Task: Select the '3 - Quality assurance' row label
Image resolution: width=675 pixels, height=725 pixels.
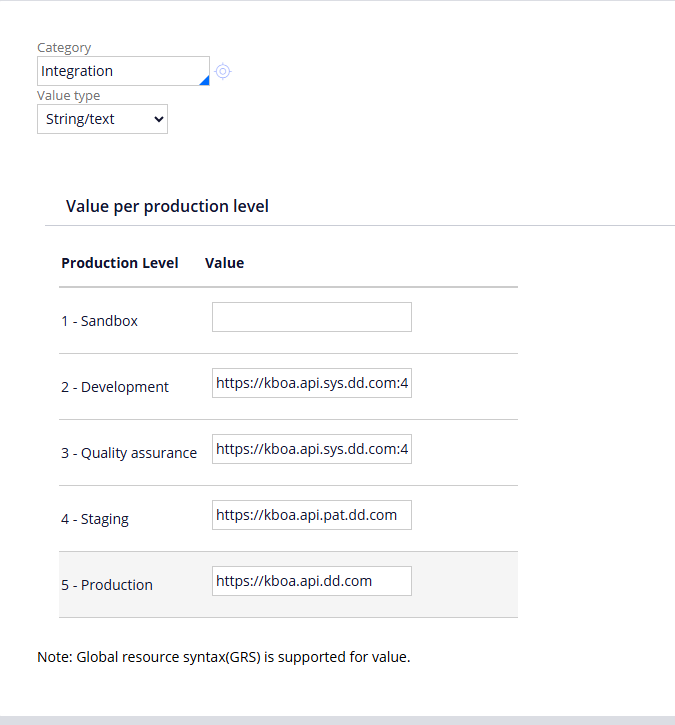Action: [x=129, y=453]
